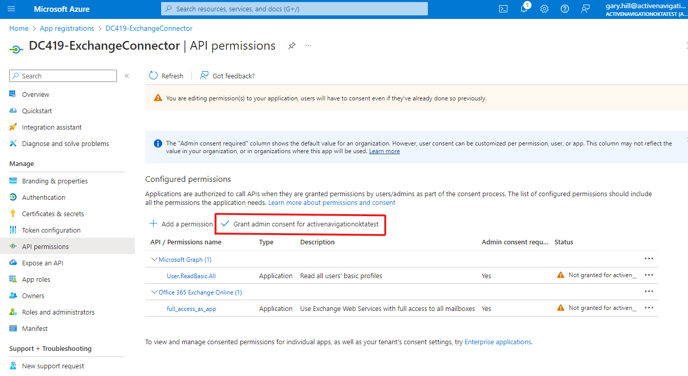Open Enterprise applications link
The height and width of the screenshot is (376, 688).
[x=498, y=342]
